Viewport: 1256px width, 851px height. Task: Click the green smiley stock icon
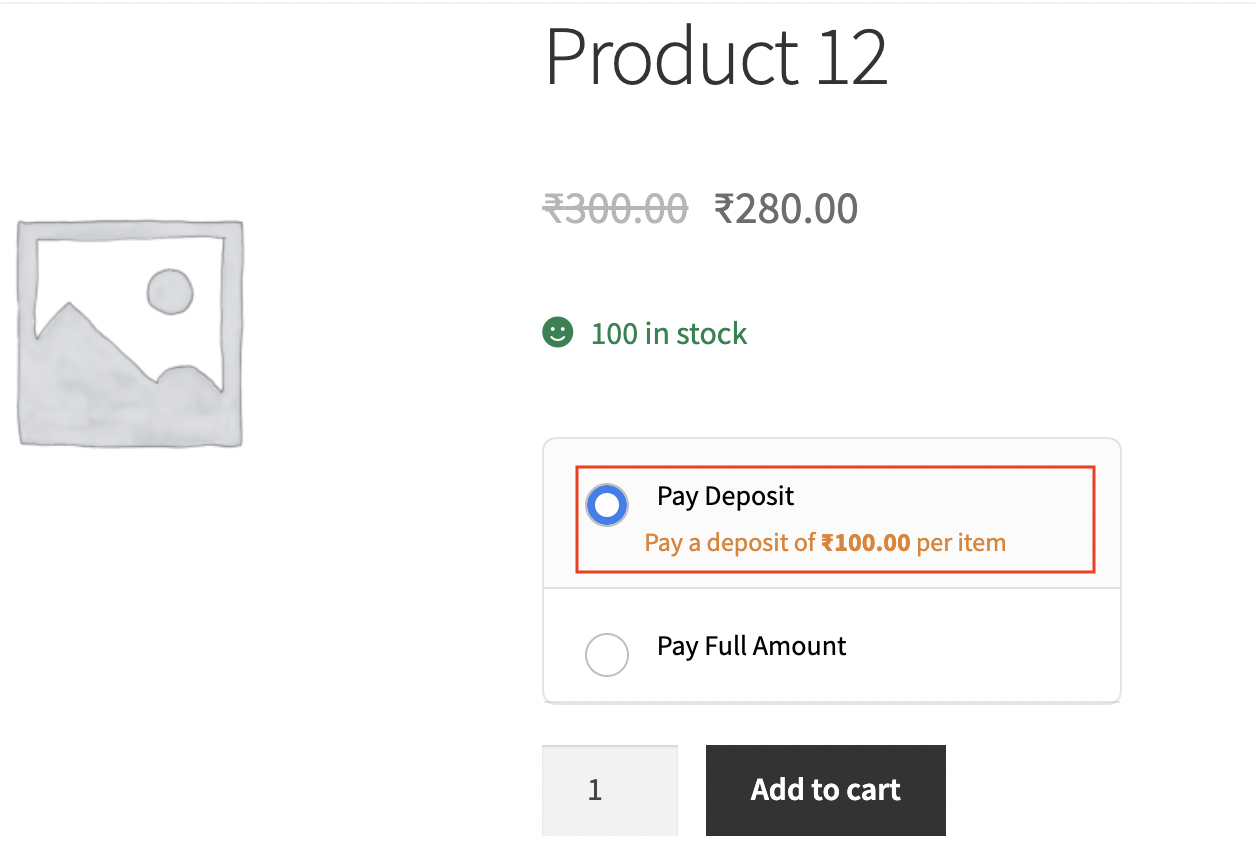[558, 333]
